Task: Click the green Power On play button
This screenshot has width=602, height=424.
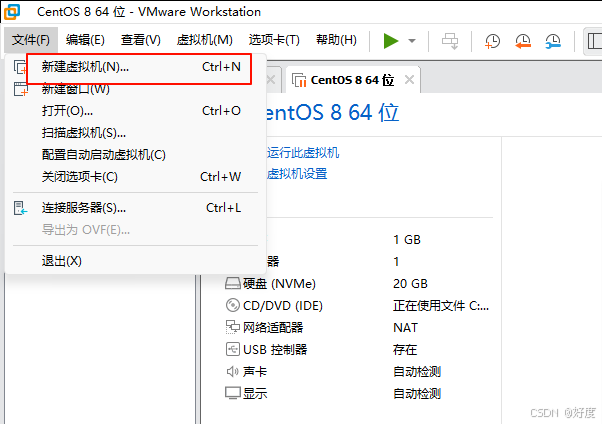Action: tap(391, 41)
